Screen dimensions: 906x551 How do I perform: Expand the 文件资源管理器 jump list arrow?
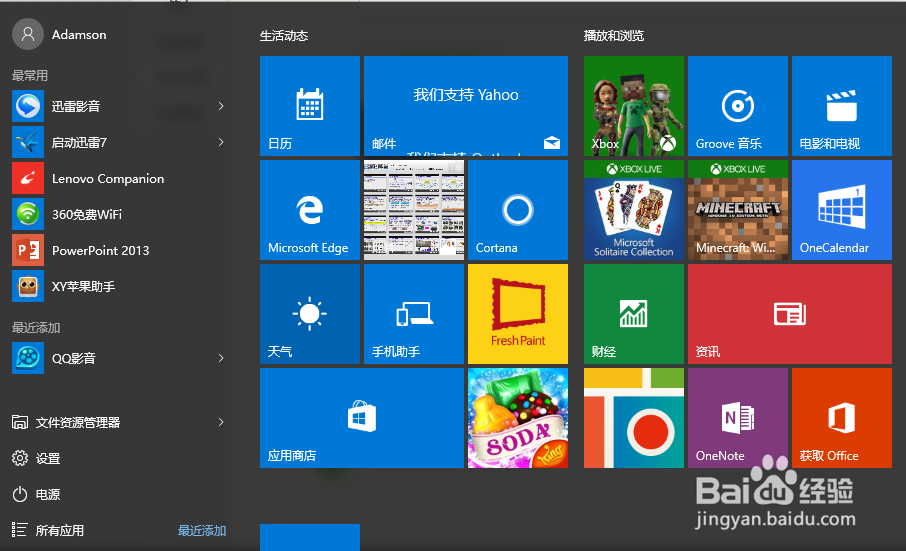[x=221, y=422]
